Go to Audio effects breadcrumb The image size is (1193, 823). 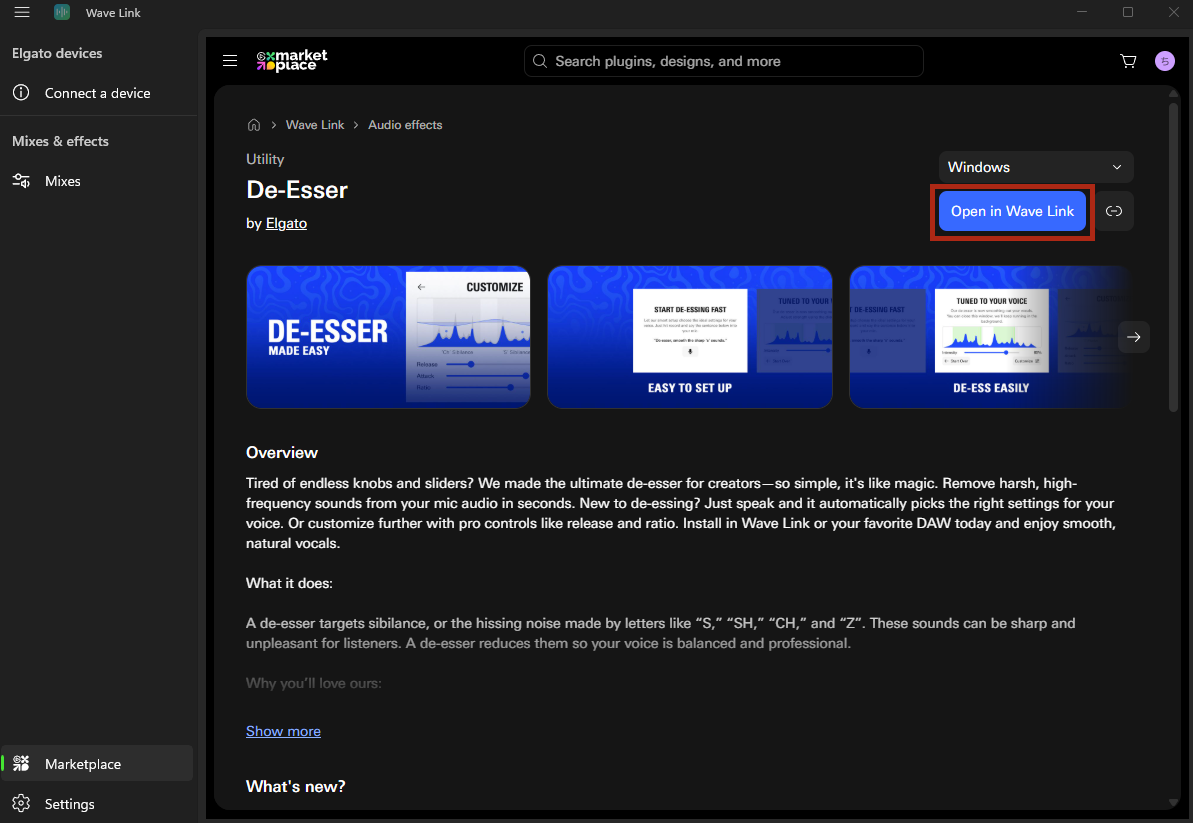pos(405,125)
